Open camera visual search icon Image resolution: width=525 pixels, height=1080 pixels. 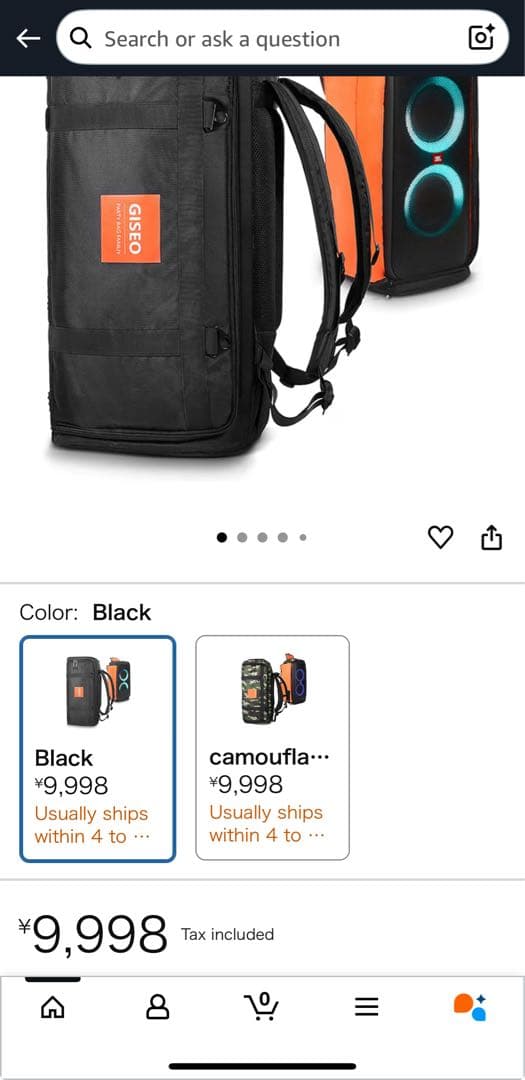pos(481,37)
